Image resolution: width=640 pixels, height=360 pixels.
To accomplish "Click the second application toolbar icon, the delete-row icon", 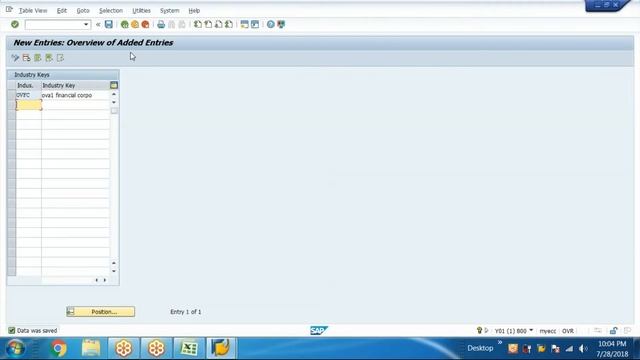I will (x=27, y=58).
